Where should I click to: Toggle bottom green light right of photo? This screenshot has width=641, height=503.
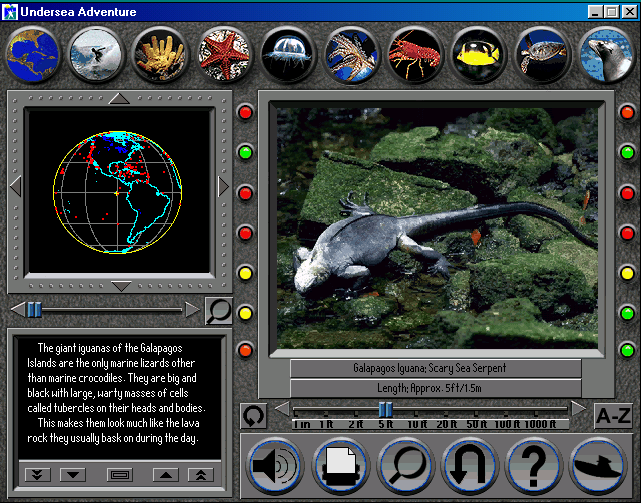point(627,351)
